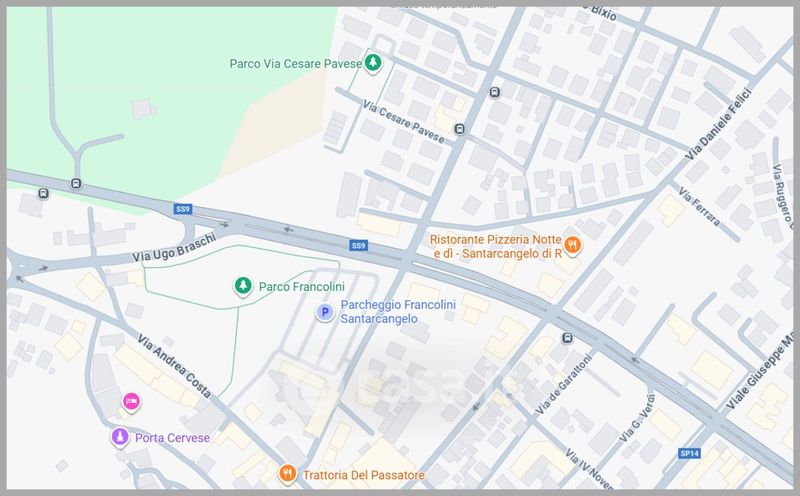Click the bus stop icon beside Via Cesare Pavese label
The image size is (800, 496).
459,129
